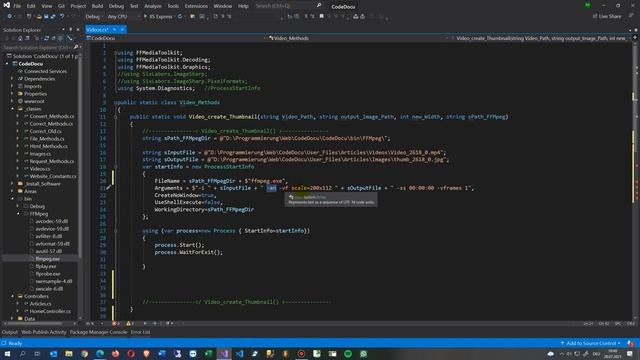Click the Save All toolbar icon
Screen dimensions: 640x360
(53, 16)
